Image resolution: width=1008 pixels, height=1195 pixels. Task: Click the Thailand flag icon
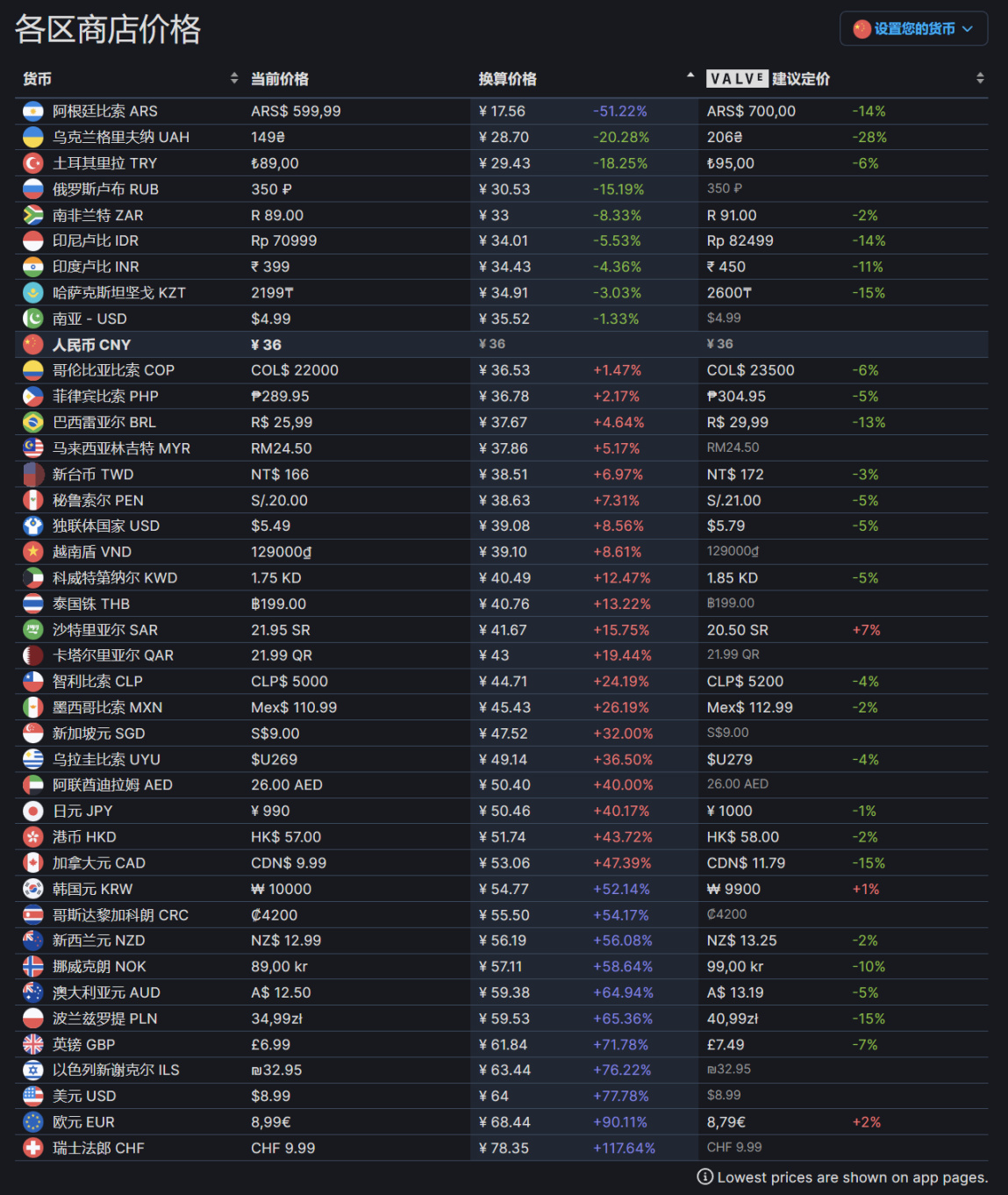(32, 604)
